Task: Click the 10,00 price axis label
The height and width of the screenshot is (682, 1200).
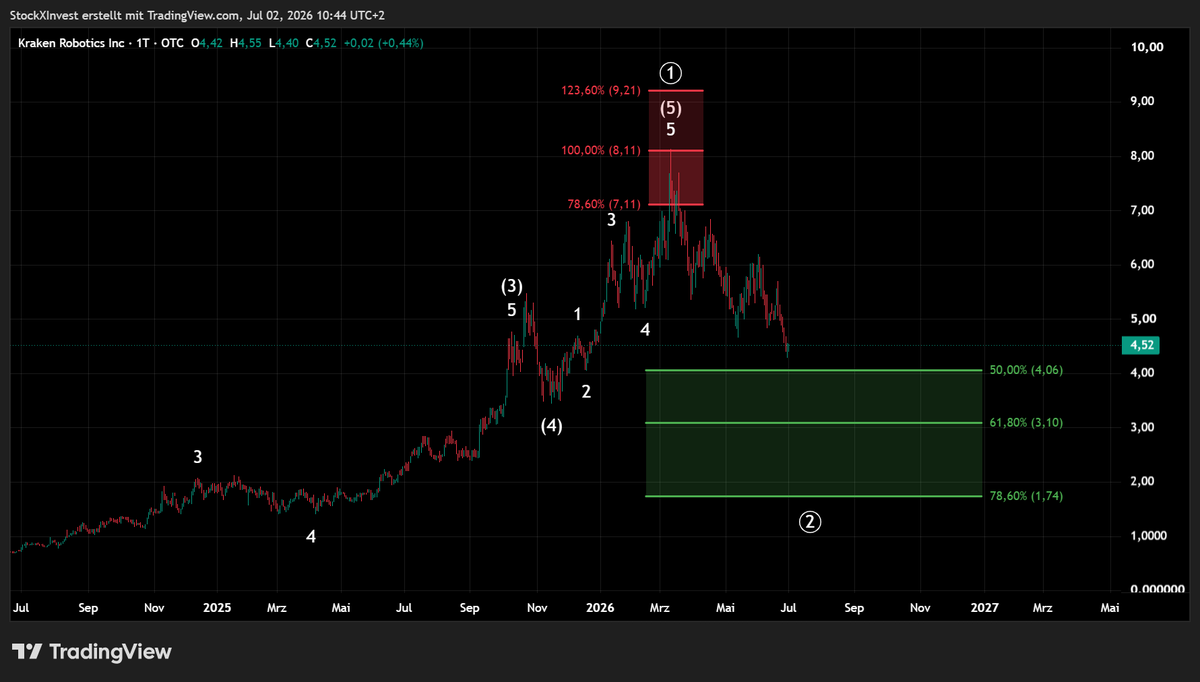Action: tap(1148, 47)
